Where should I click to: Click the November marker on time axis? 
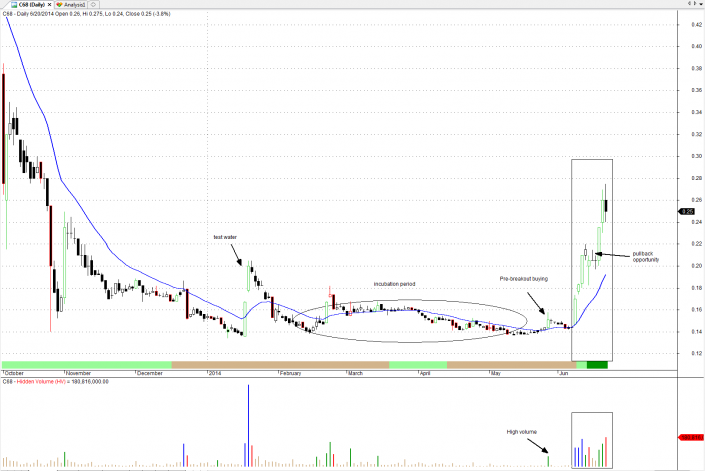78,372
